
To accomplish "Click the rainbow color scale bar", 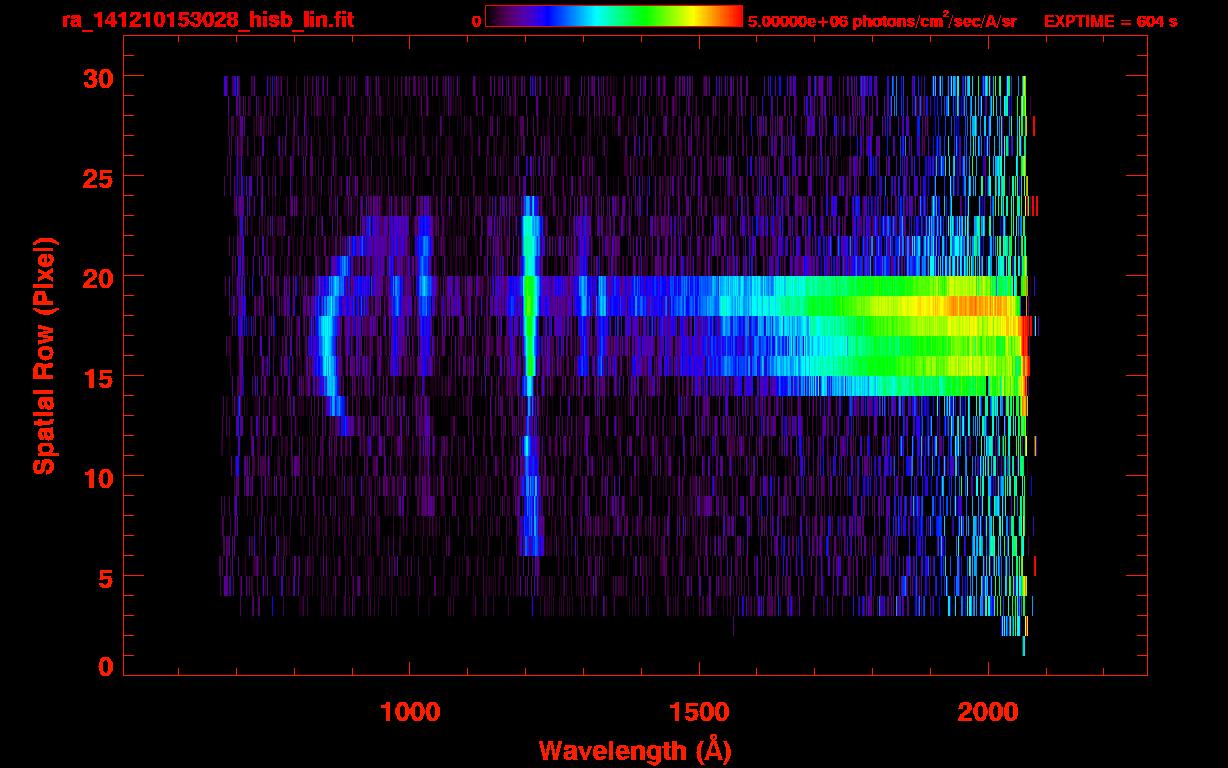I will (x=614, y=16).
